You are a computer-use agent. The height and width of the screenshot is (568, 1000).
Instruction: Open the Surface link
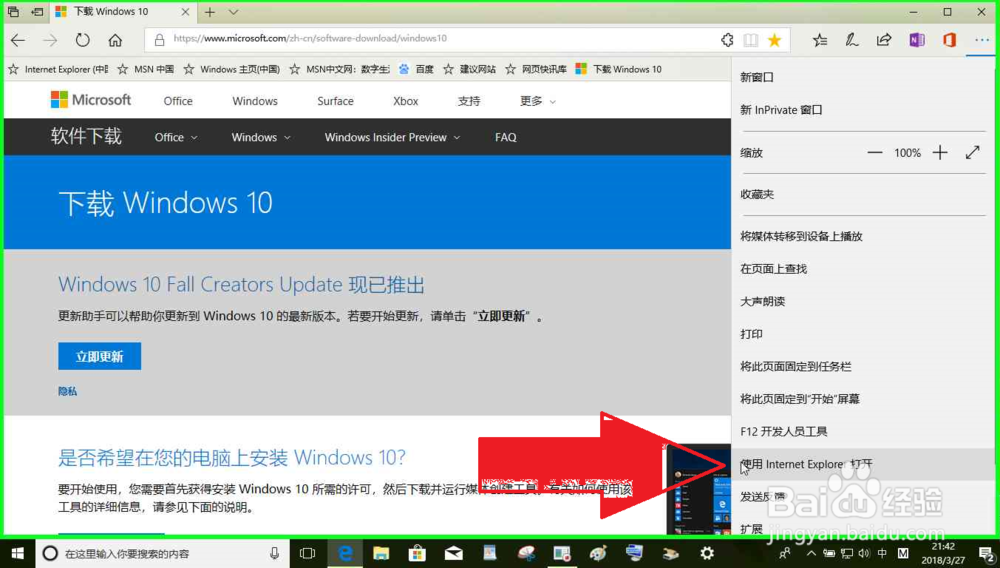(335, 101)
